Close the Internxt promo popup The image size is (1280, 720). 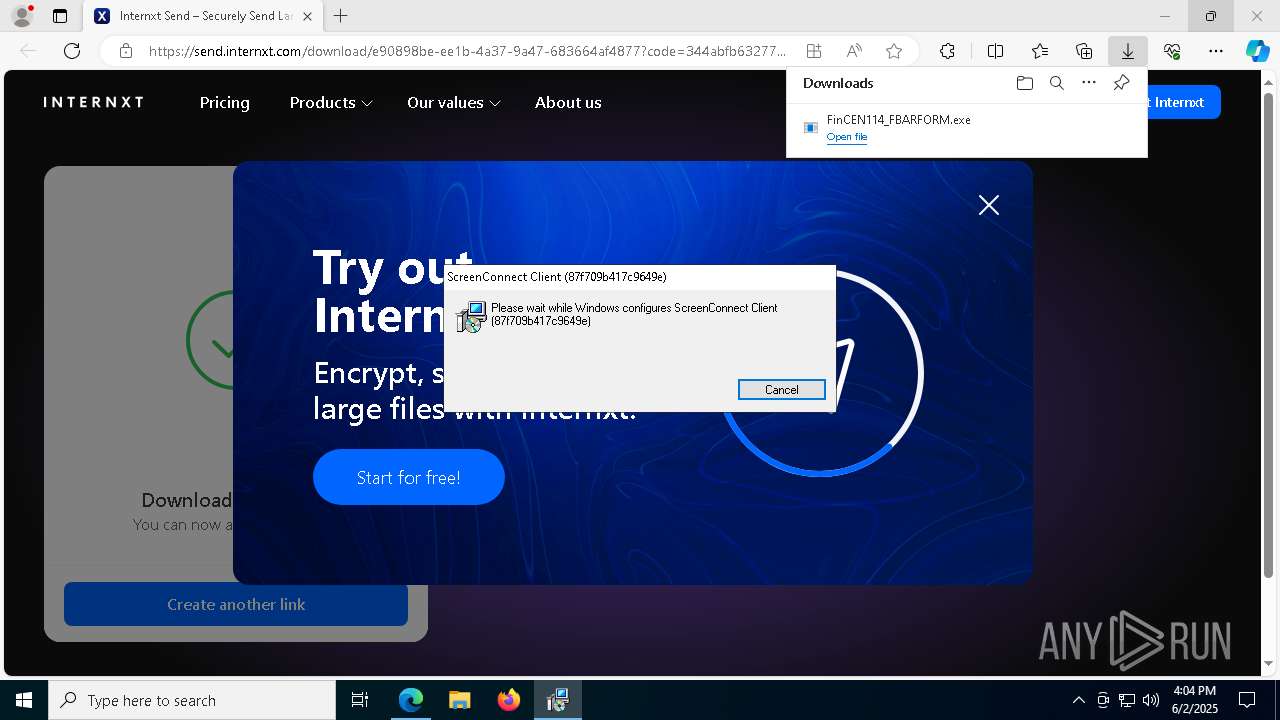[x=989, y=205]
